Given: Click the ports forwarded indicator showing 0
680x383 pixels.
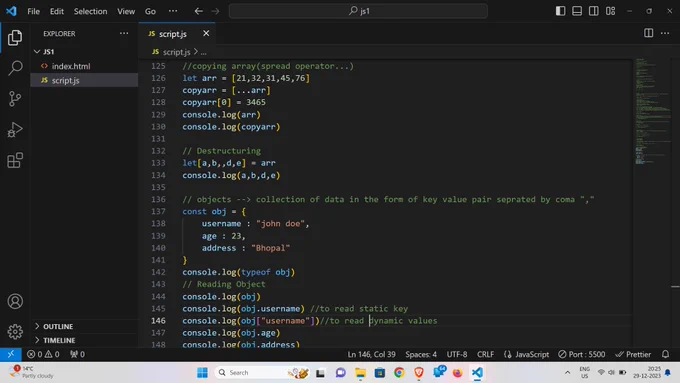Looking at the screenshot, I should click(78, 354).
